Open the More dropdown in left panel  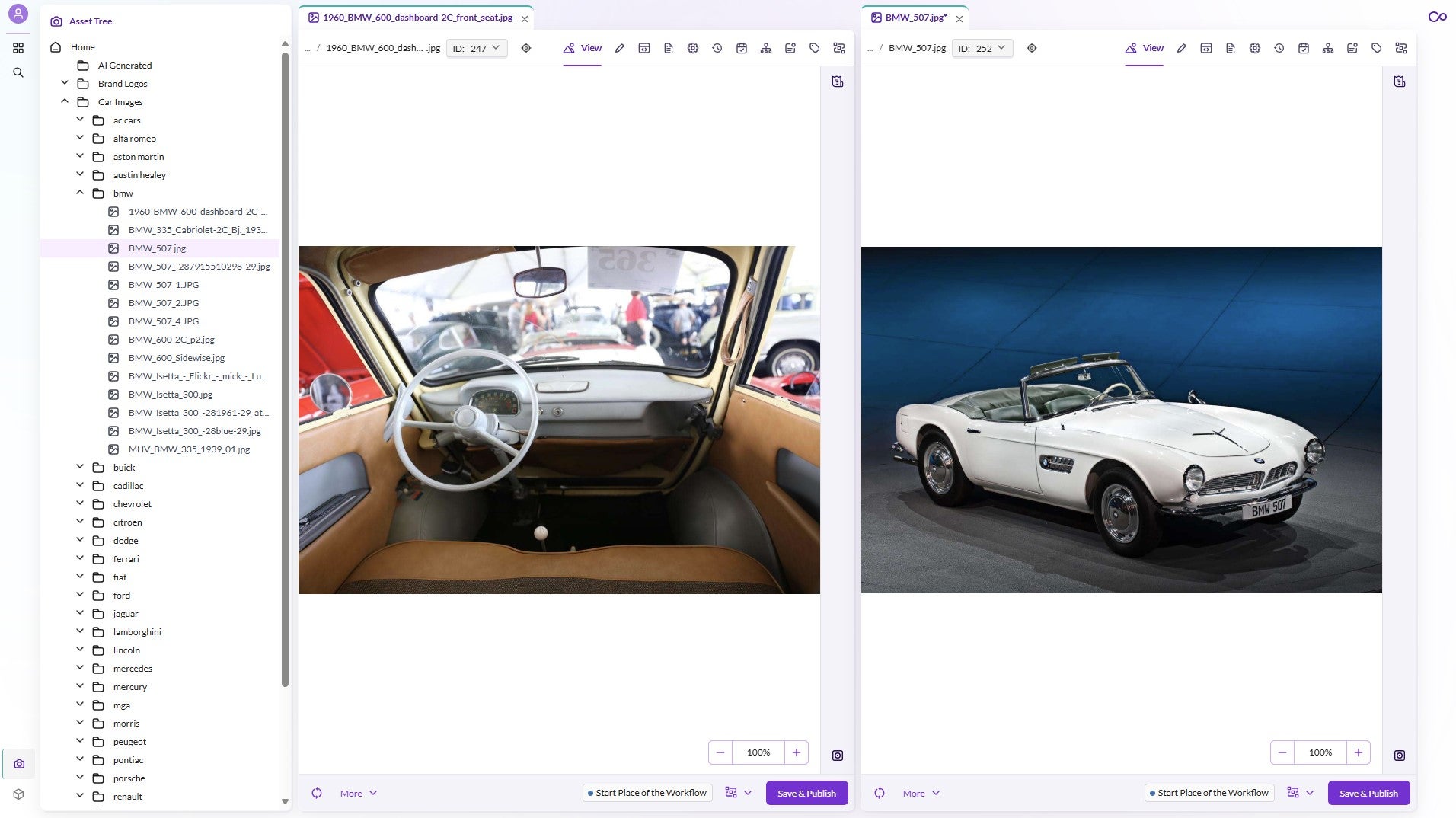tap(358, 793)
